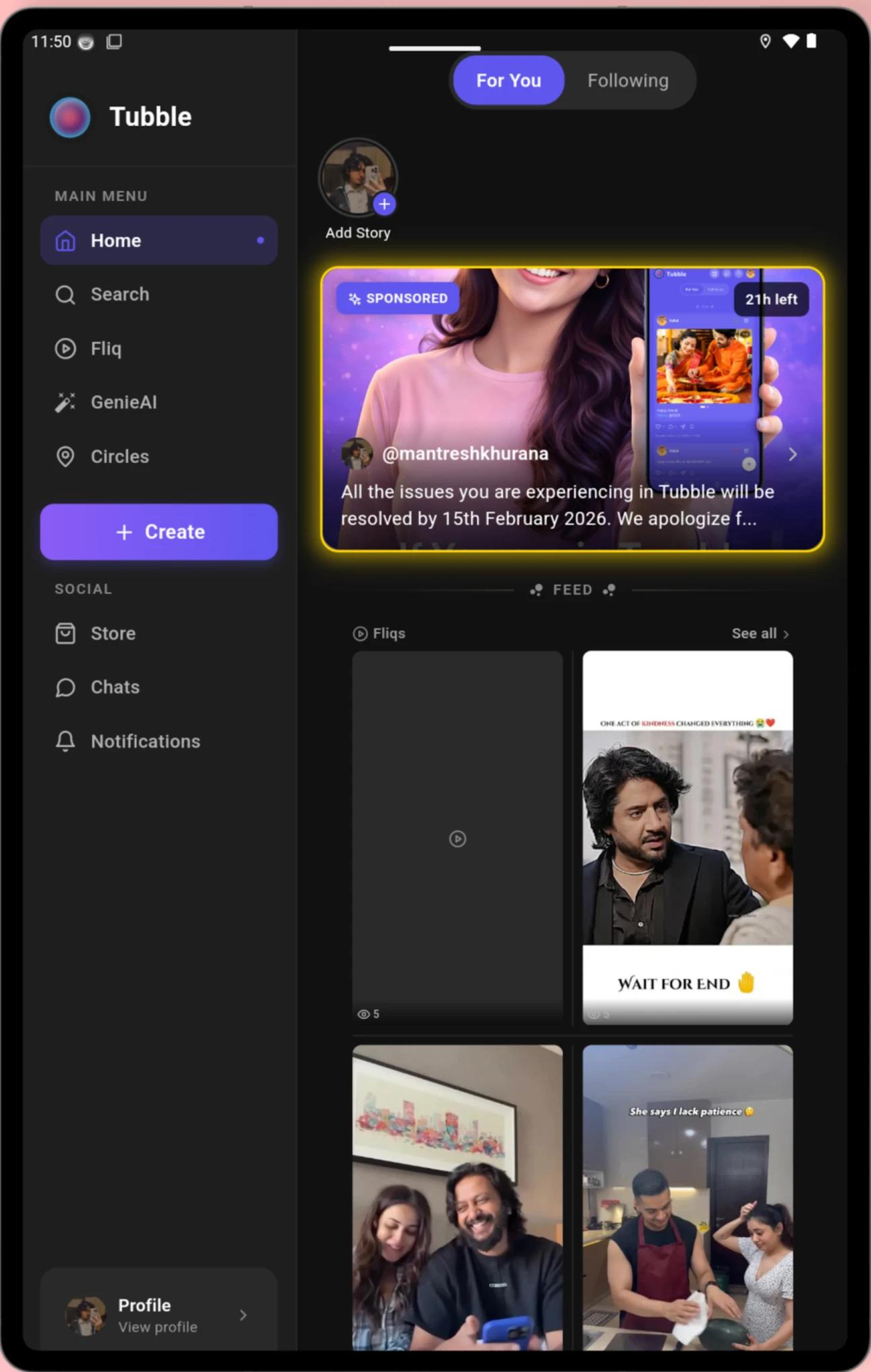Screen dimensions: 871x1372
Task: Open the 'Wait for End' Fliq thumbnail
Action: coord(688,838)
